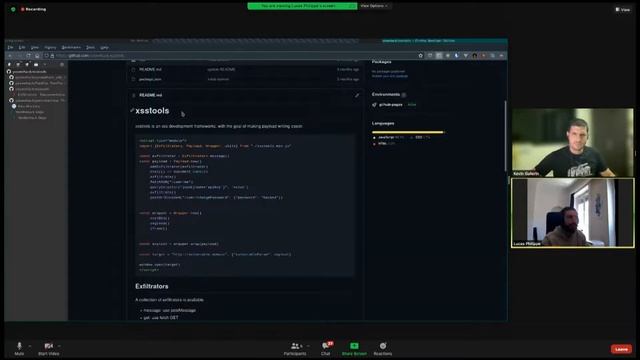Select Kevin's video thumbnail
Image resolution: width=640 pixels, height=360 pixels.
click(573, 142)
